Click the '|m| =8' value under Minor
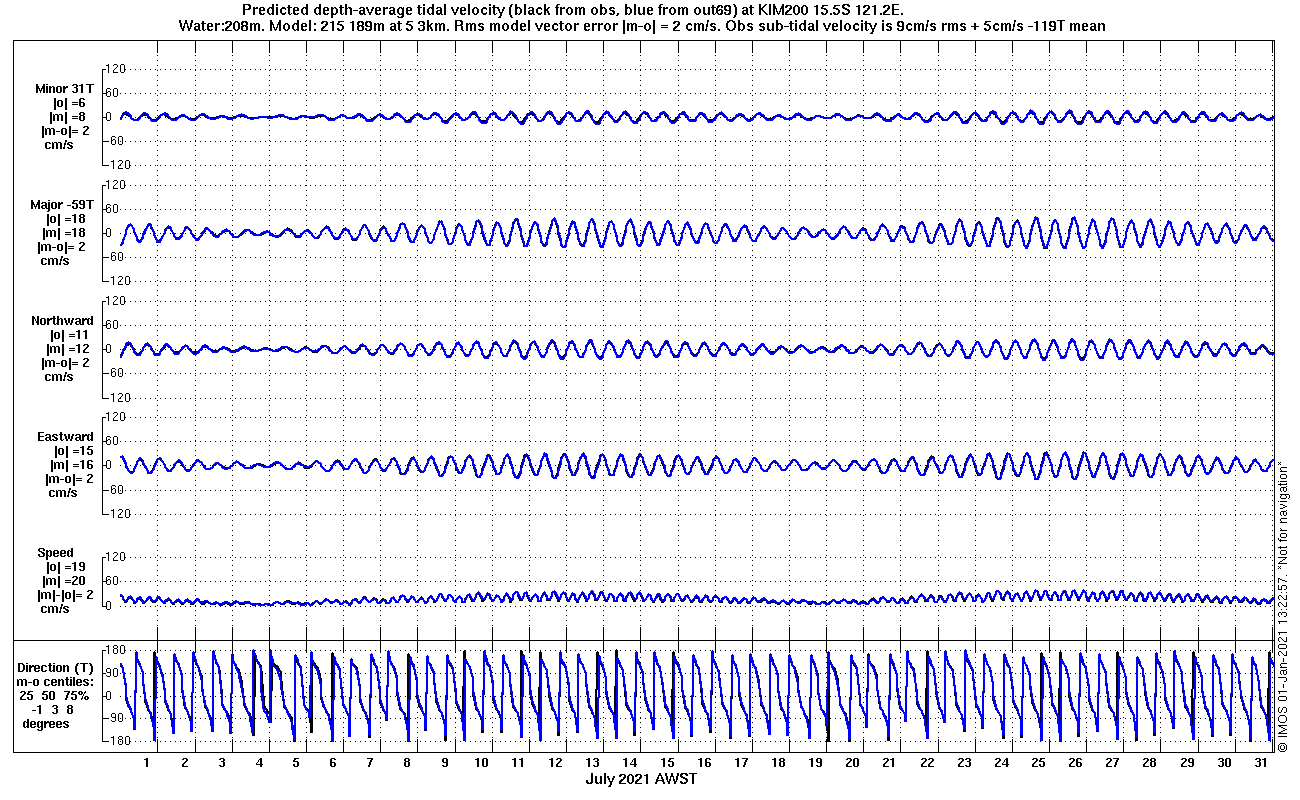 [68, 117]
